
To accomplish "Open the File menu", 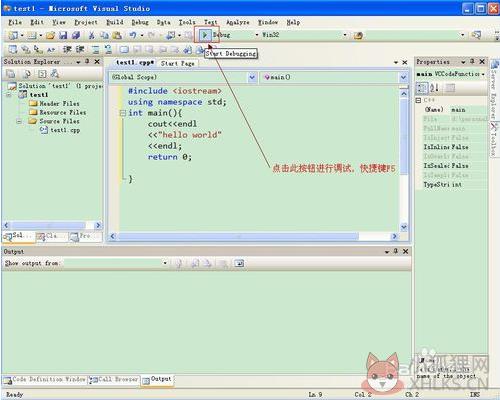I will [x=15, y=22].
